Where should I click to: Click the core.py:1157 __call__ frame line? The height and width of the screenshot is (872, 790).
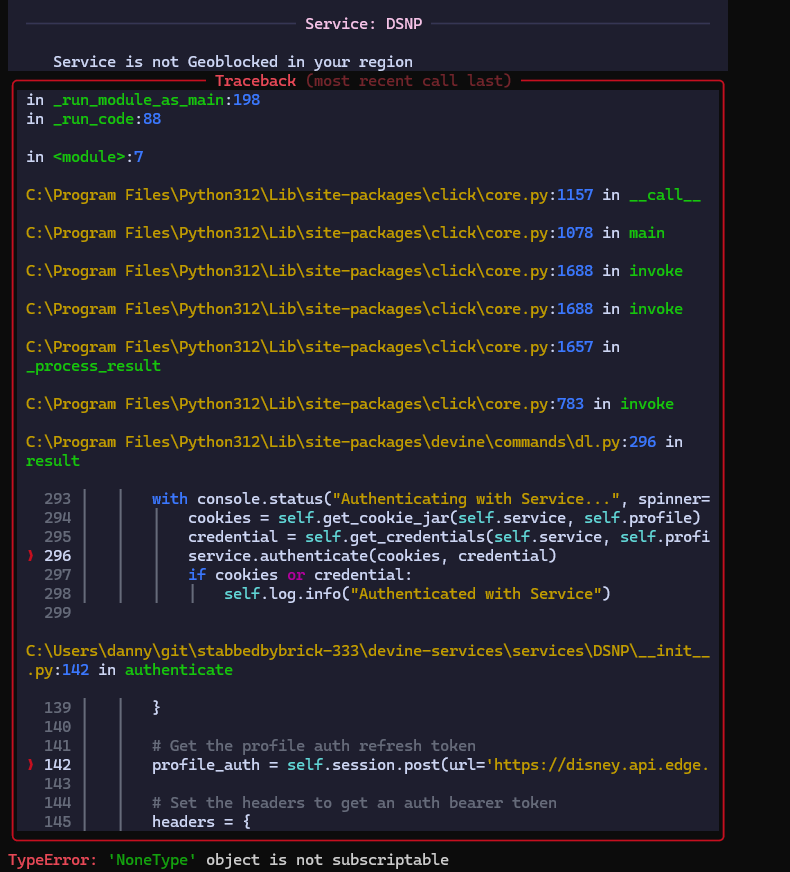click(x=363, y=195)
